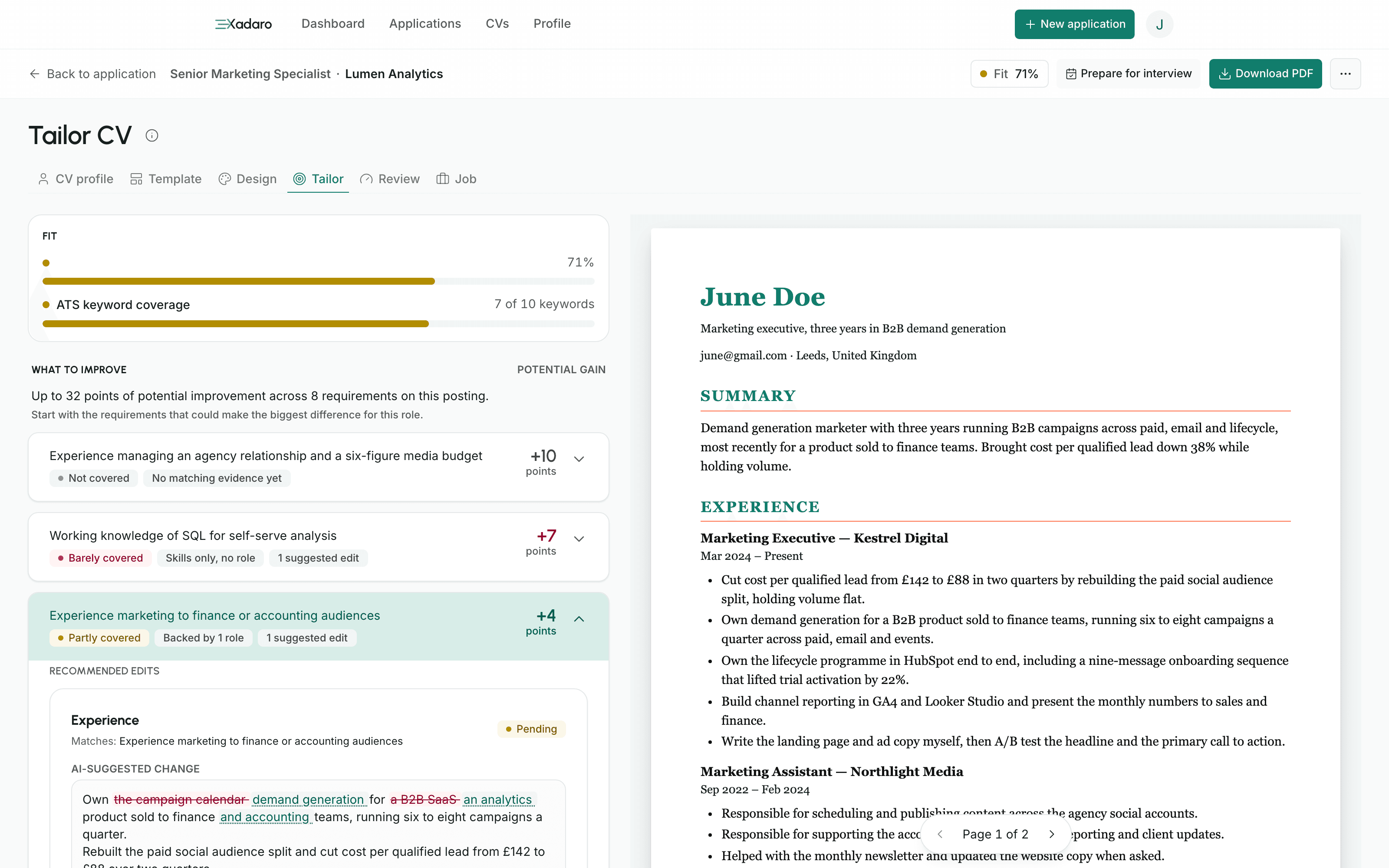Click the inserted 'demand generation' suggested text
Image resolution: width=1389 pixels, height=868 pixels.
tap(308, 800)
